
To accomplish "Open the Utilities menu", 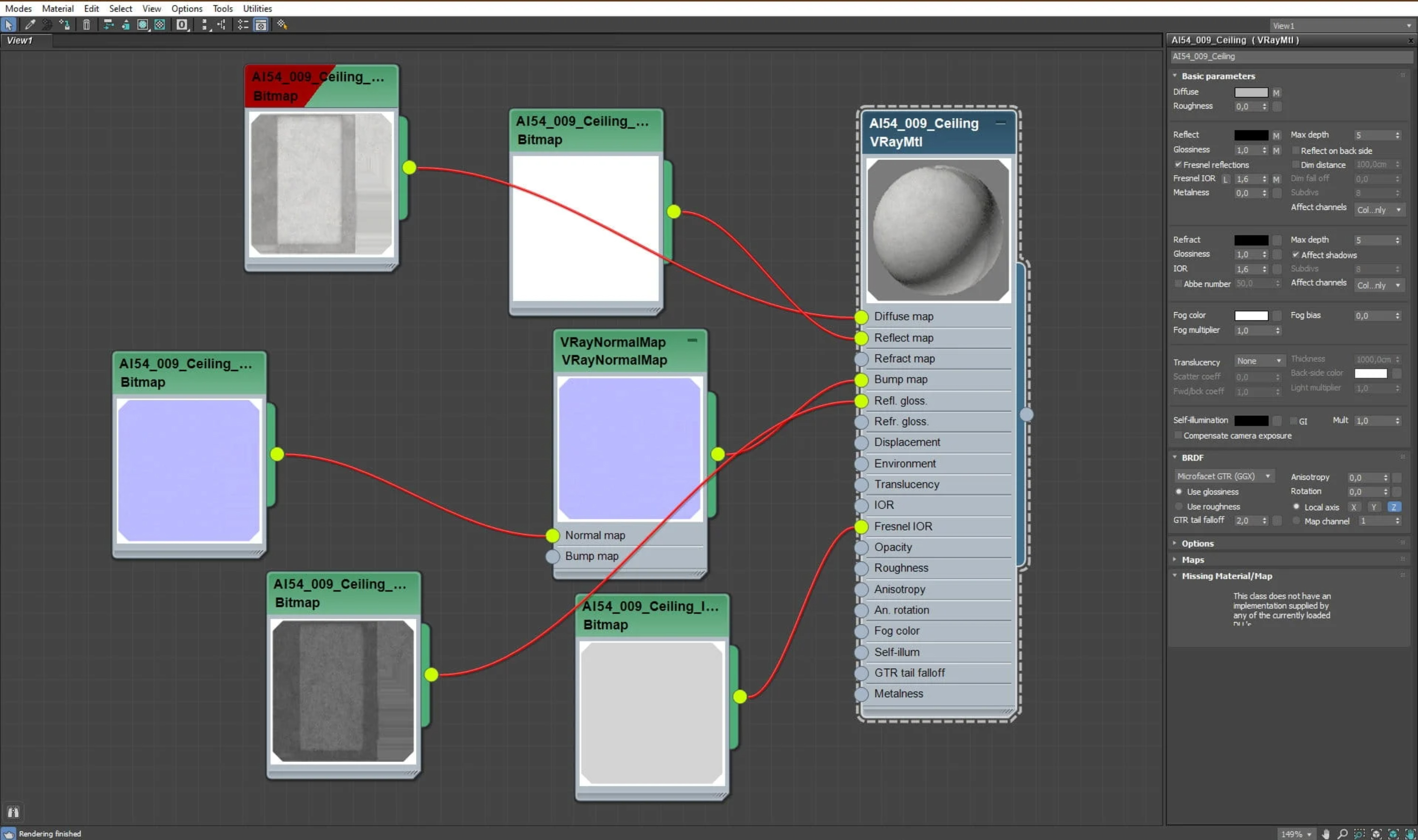I will pos(257,9).
